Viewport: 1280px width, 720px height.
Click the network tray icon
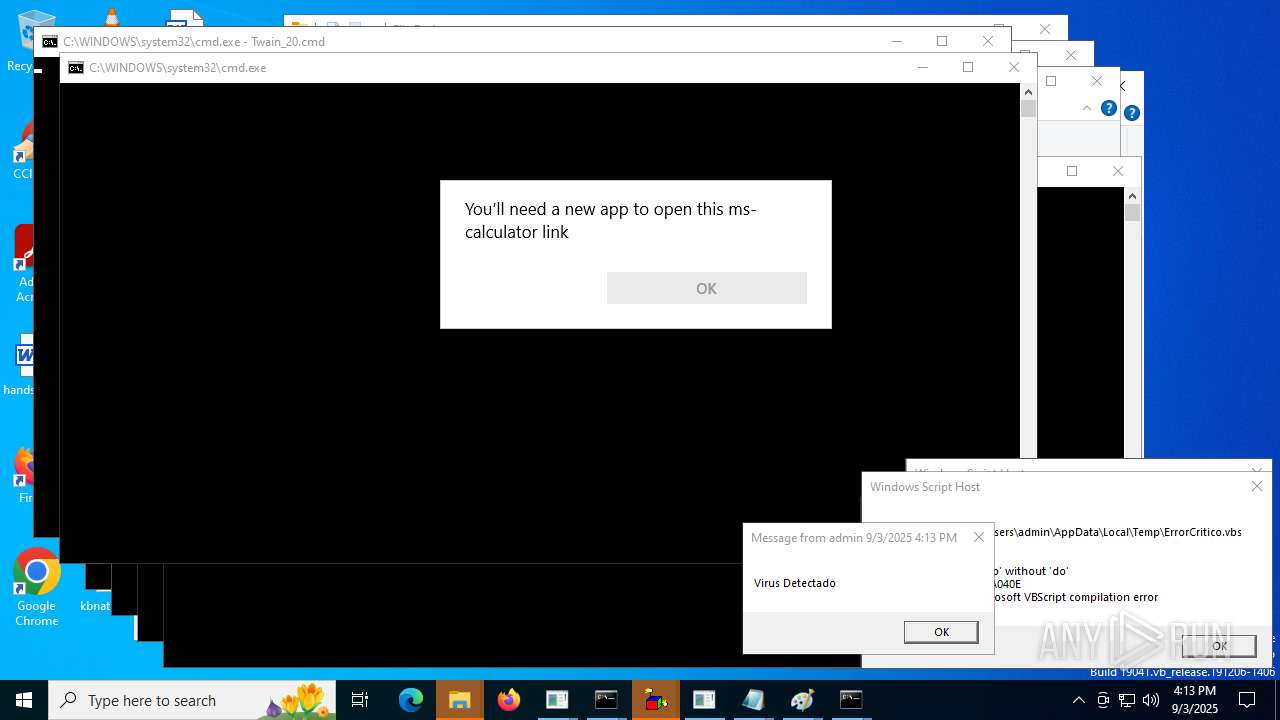tap(1127, 700)
